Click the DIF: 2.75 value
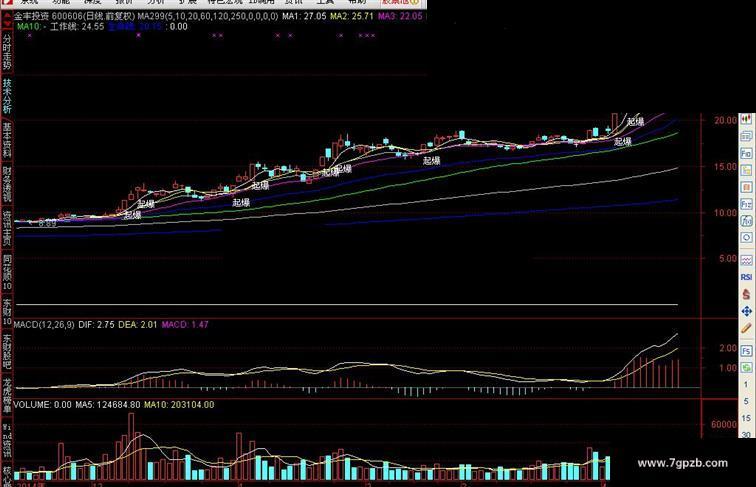Viewport: 756px width, 487px height. [x=96, y=325]
